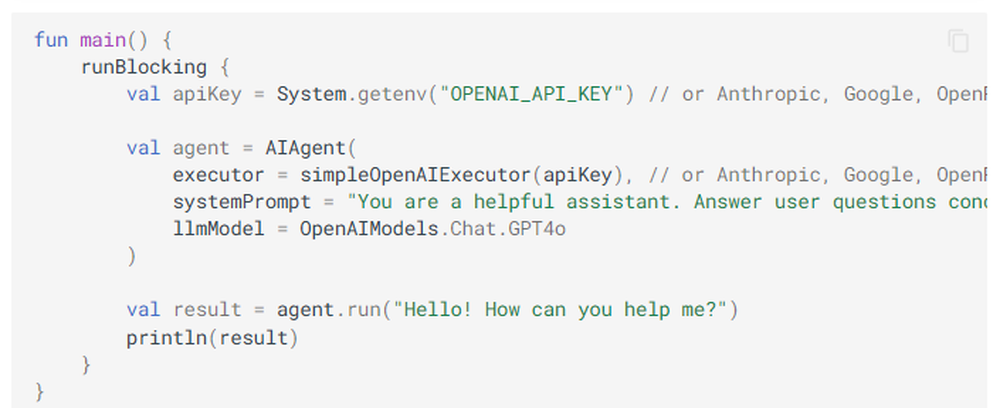
Task: Click the 'main' function name
Action: [103, 40]
